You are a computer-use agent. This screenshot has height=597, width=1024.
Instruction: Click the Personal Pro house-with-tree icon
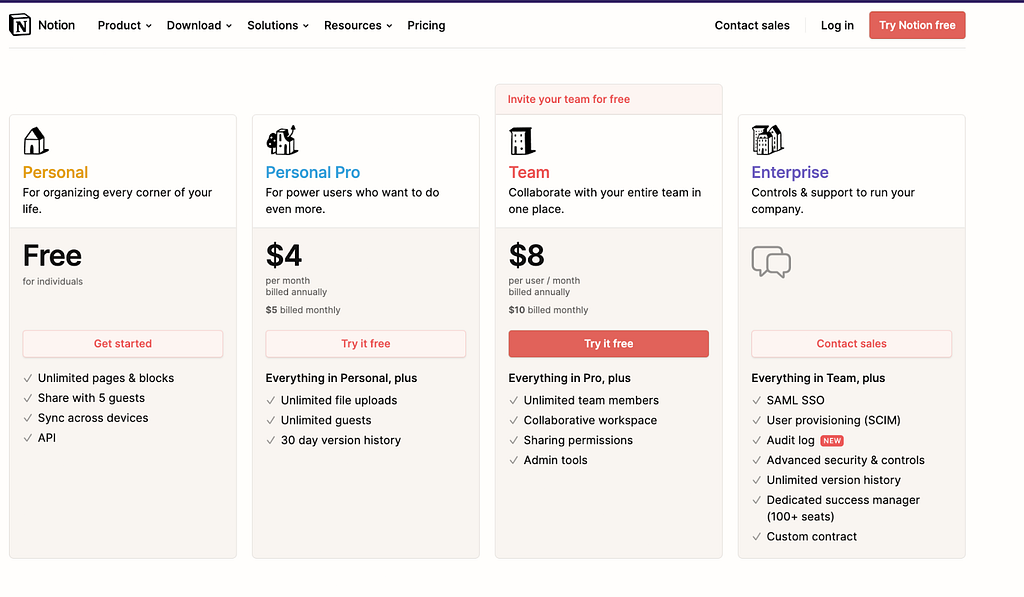coord(282,140)
